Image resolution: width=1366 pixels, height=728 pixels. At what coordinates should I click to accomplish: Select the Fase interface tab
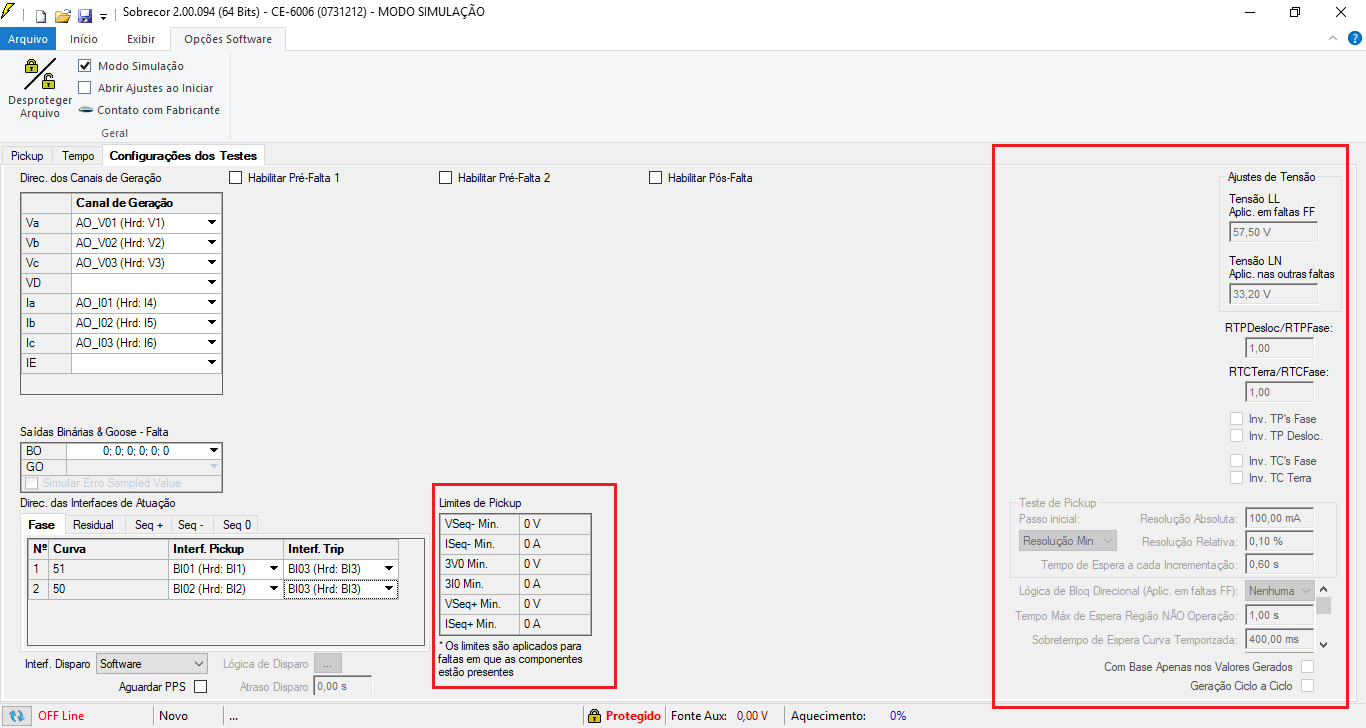tap(42, 525)
